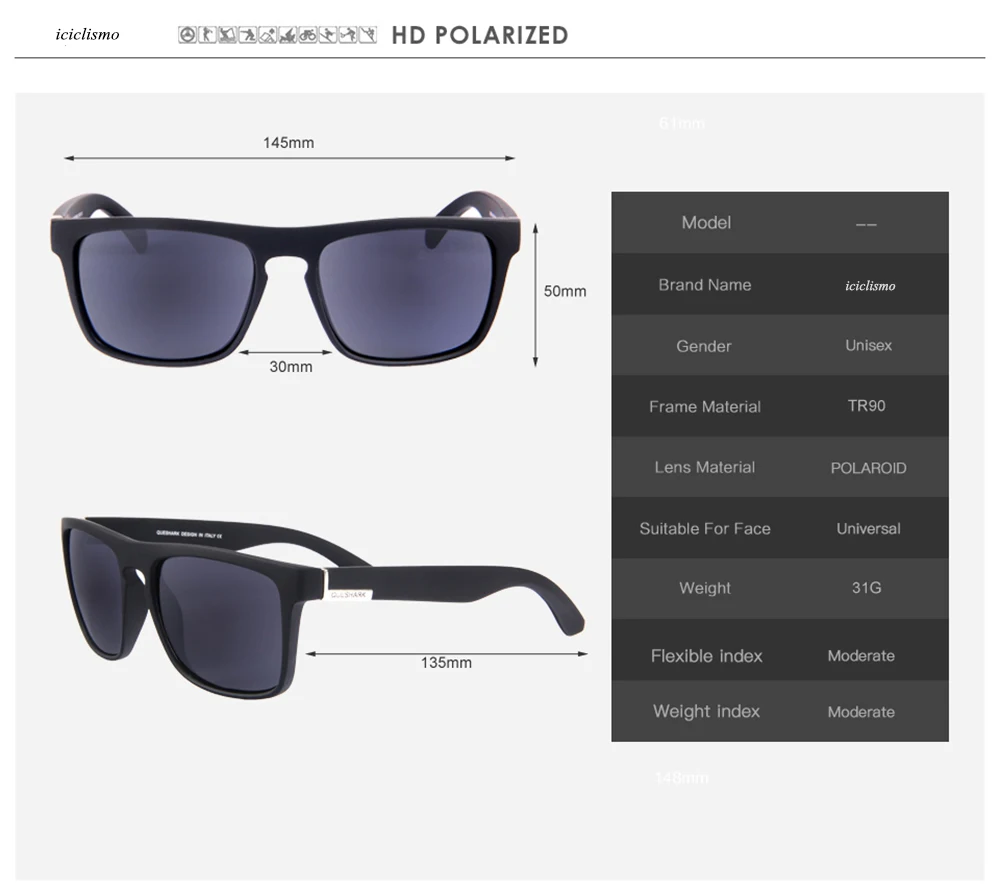Select the tennis player activity icon

[348, 34]
